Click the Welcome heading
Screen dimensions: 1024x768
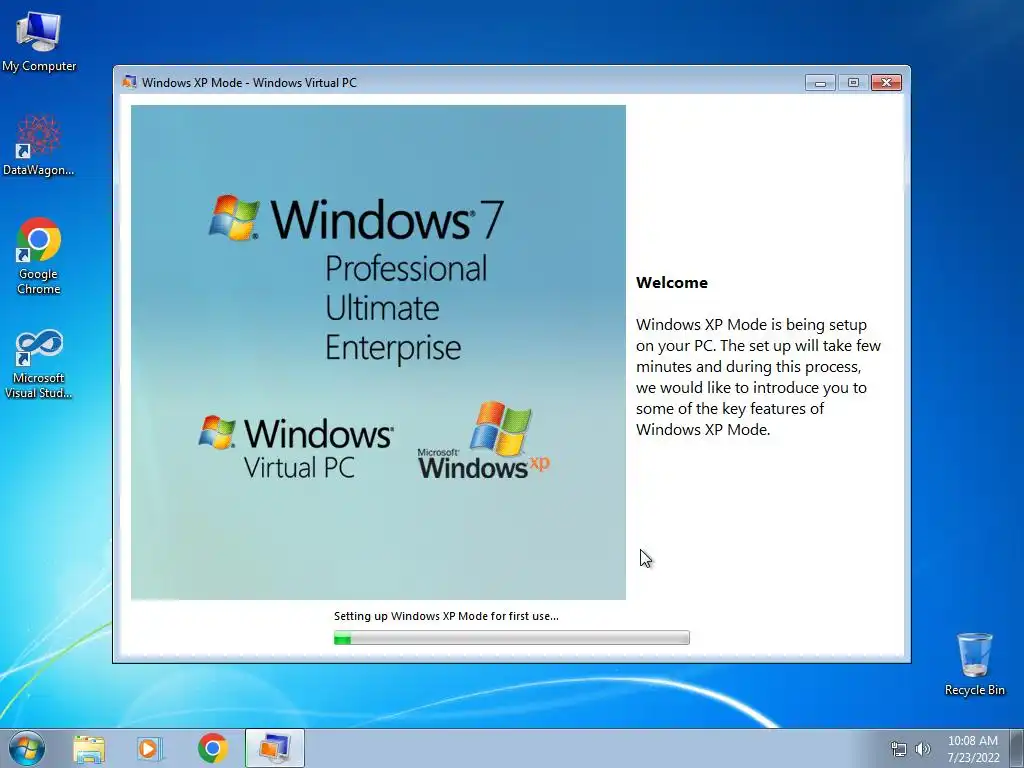click(x=672, y=283)
